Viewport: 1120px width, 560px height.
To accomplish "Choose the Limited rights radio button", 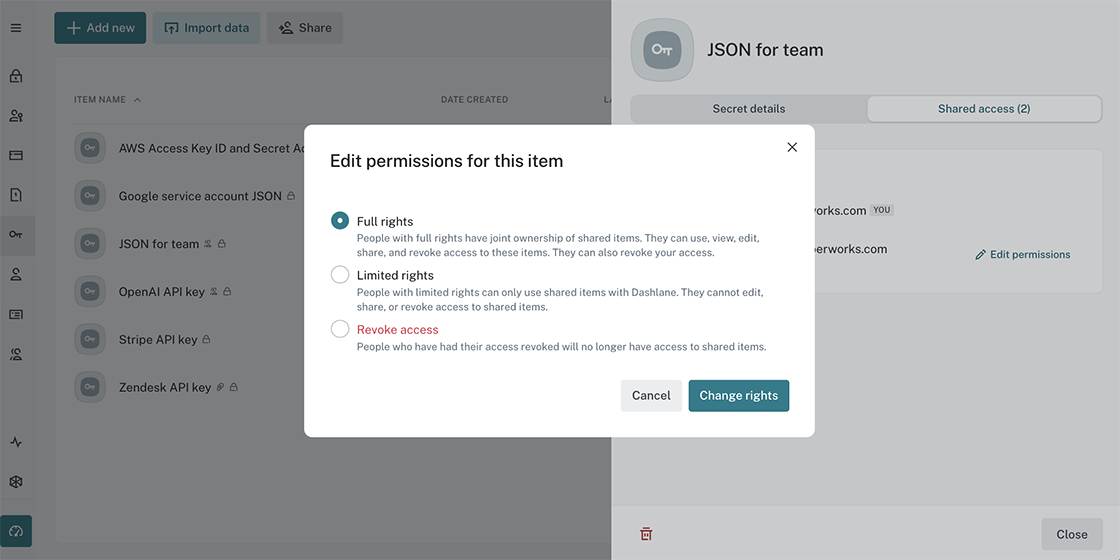I will [340, 275].
